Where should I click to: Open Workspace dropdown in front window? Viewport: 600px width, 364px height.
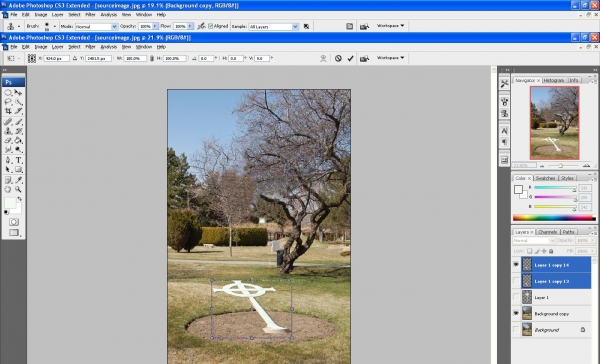click(390, 58)
